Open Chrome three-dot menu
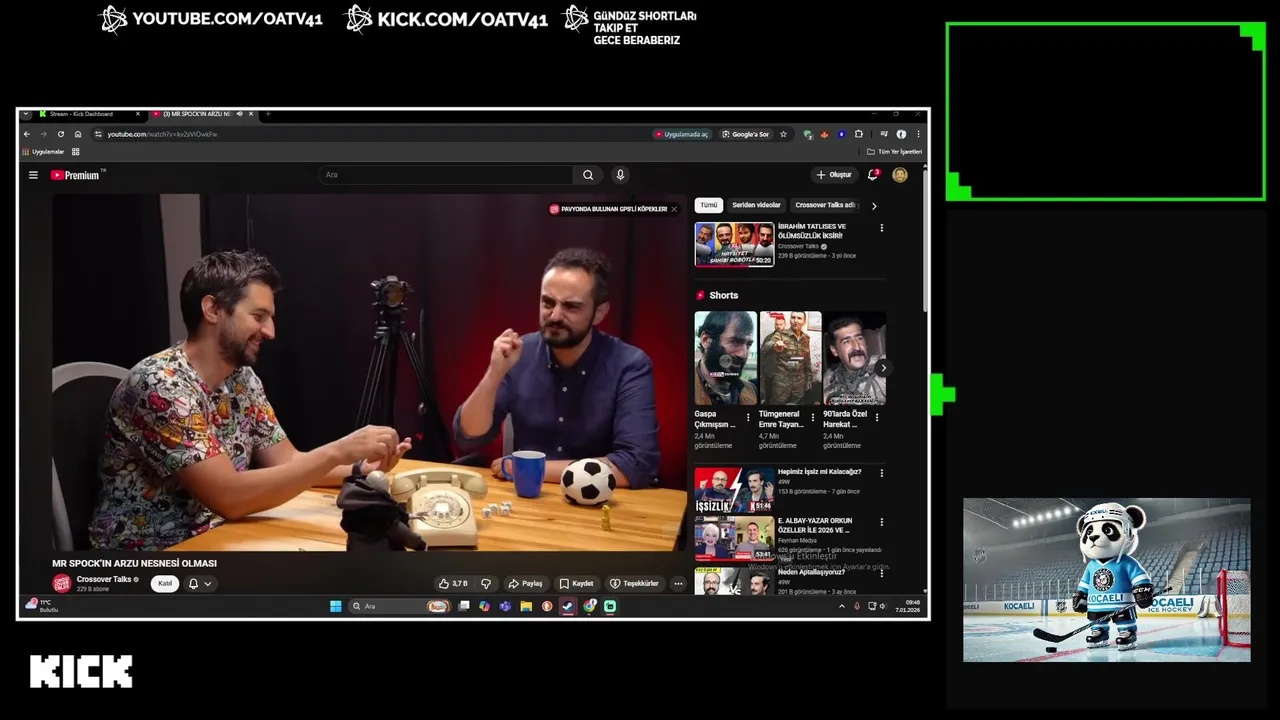 918,134
